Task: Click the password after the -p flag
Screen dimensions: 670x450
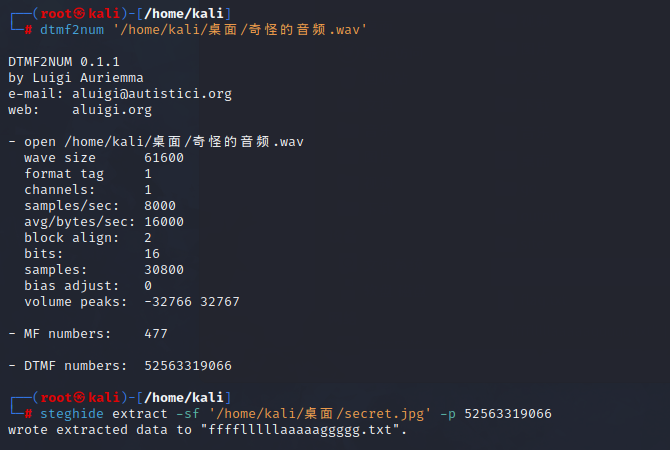Action: coord(507,414)
